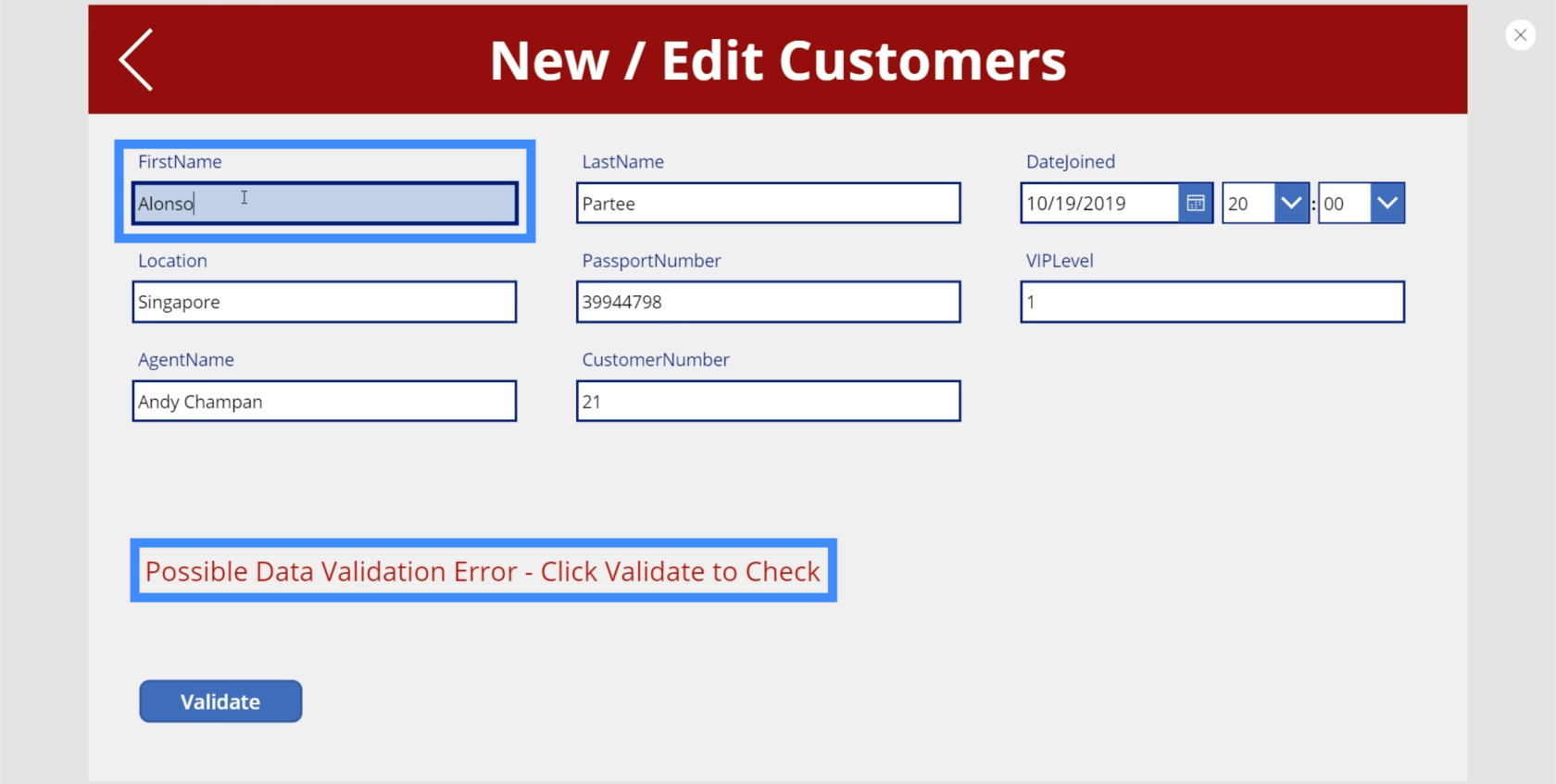Click the New / Edit Customers title
Image resolution: width=1556 pixels, height=784 pixels.
pyautogui.click(x=778, y=61)
